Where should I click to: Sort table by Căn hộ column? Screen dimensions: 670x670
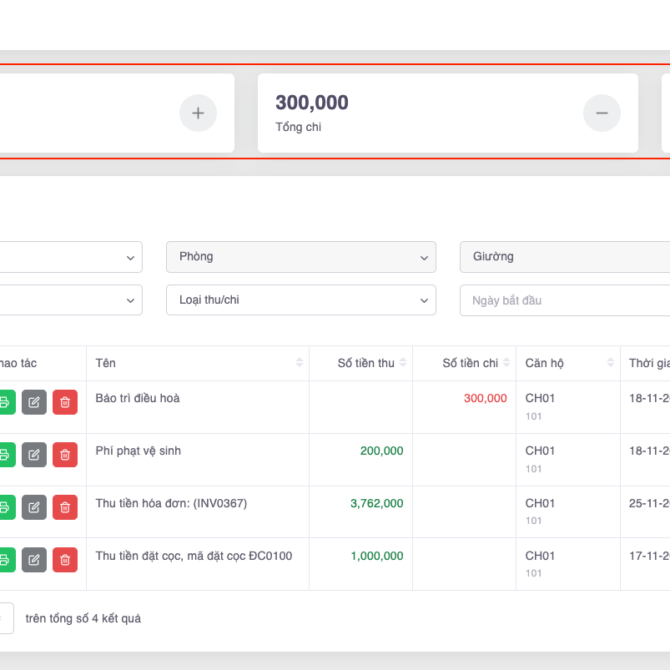point(610,363)
